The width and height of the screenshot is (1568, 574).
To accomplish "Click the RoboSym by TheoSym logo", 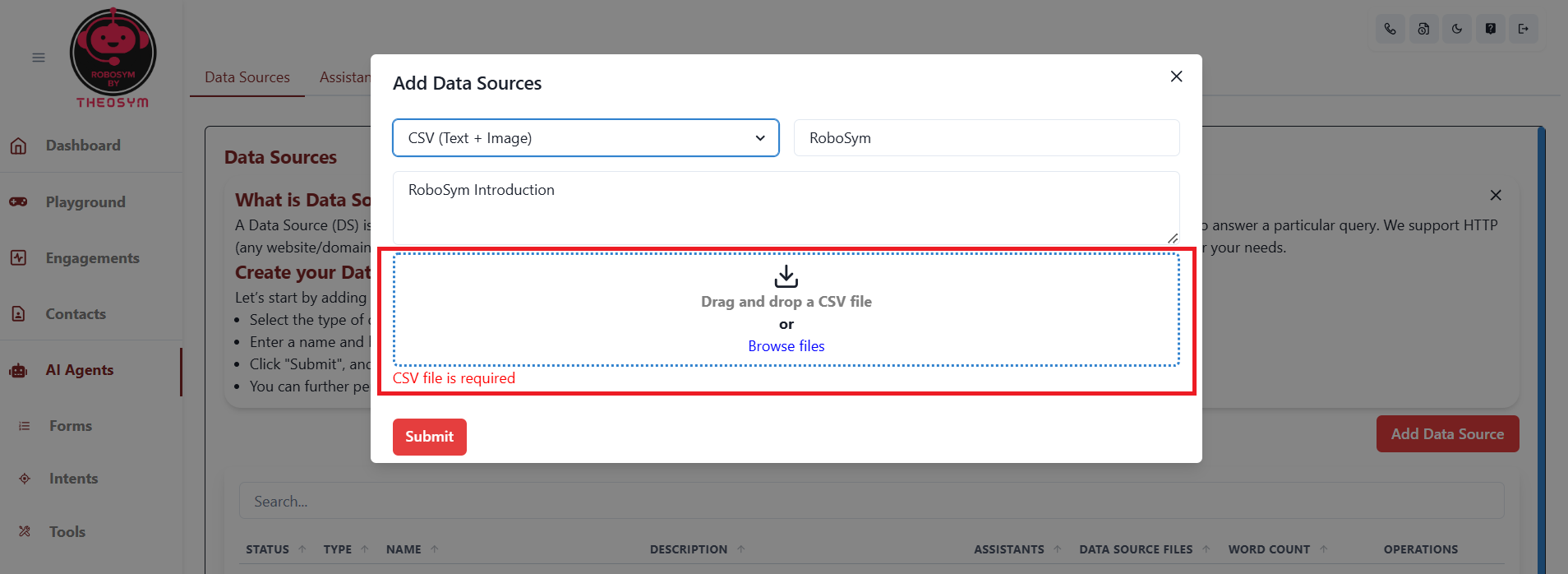I will (113, 58).
